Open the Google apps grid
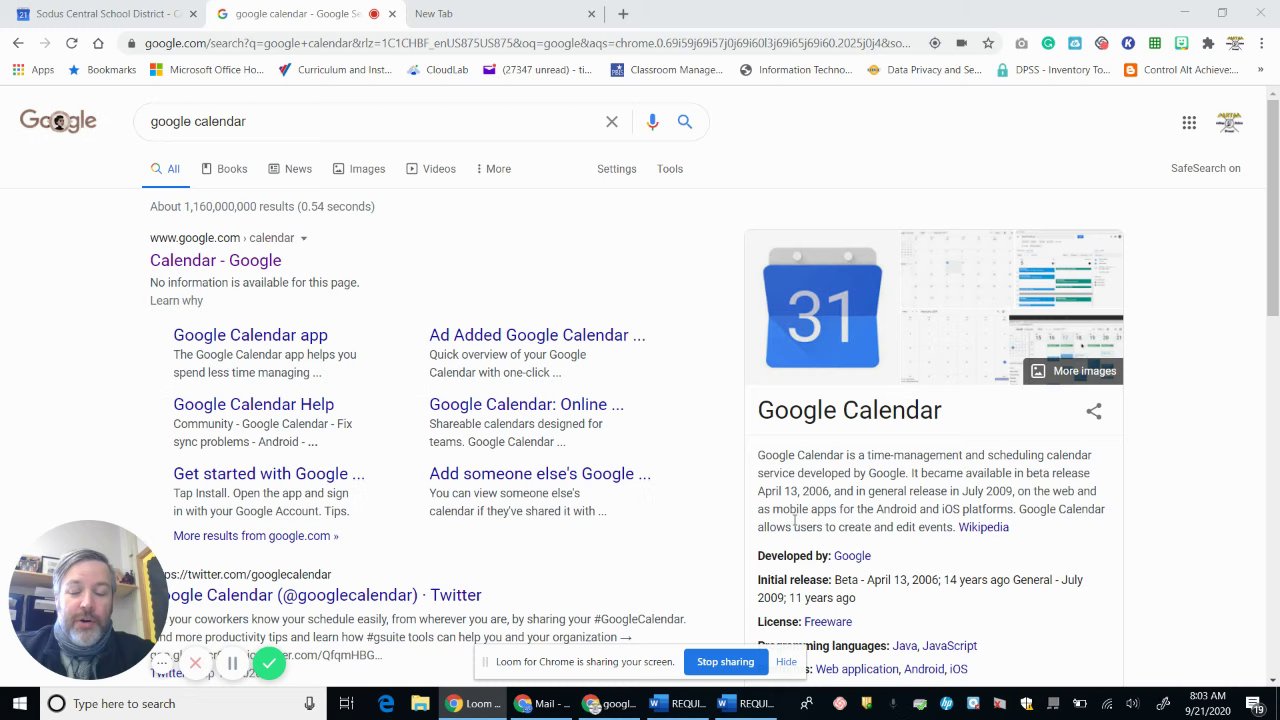 1189,122
